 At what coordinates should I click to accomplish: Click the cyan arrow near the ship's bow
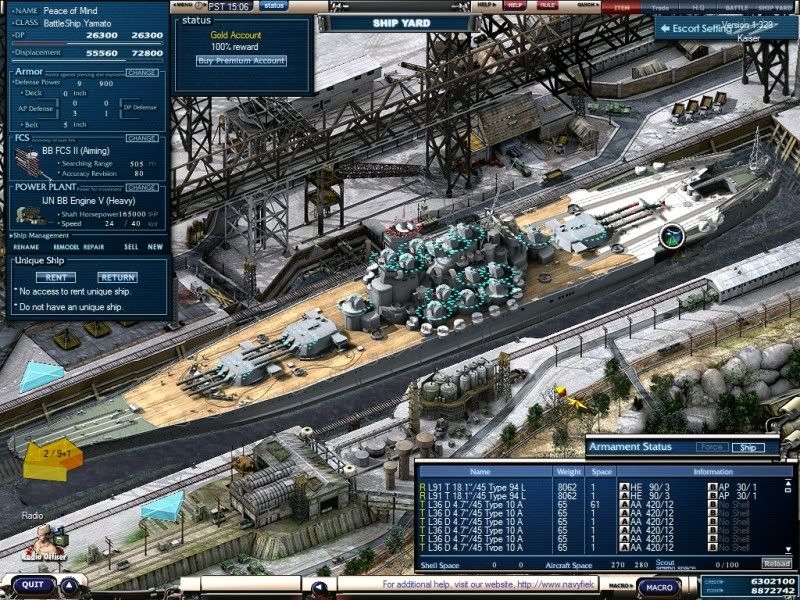[42, 376]
